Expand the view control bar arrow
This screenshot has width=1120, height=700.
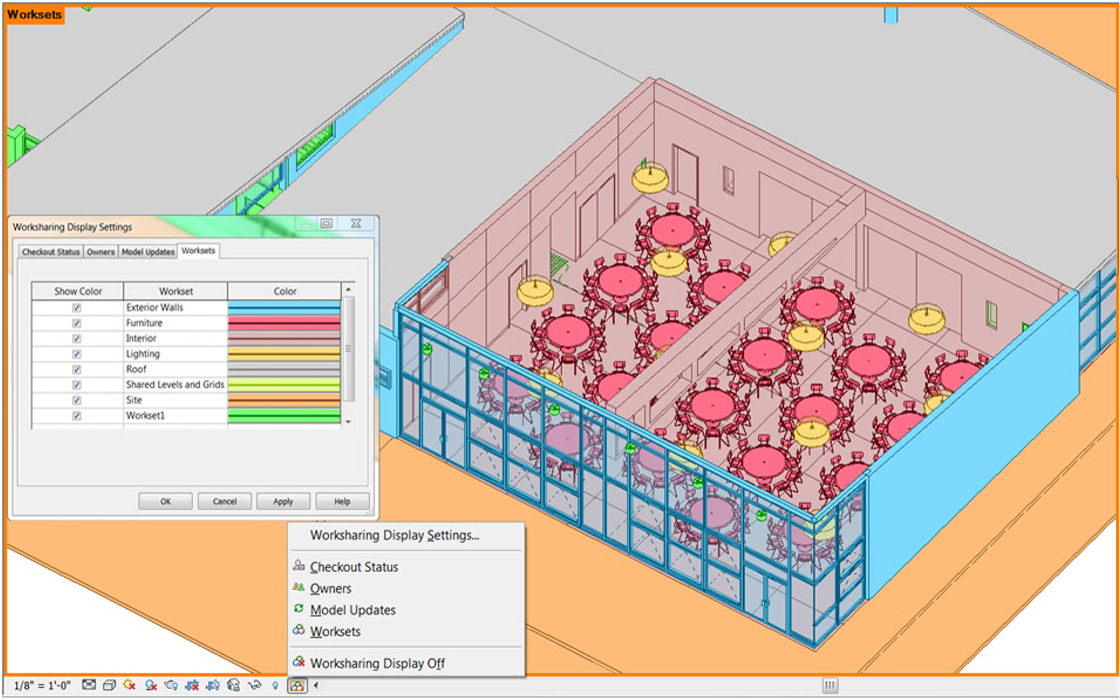coord(317,685)
